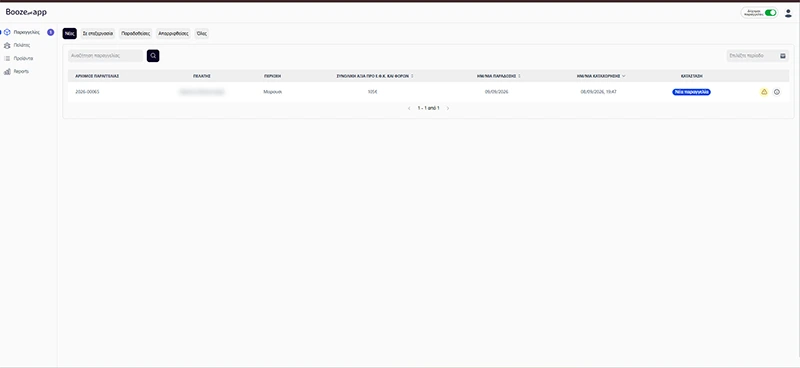
Task: Click the blue Νέα παραγγελία status badge
Action: (x=691, y=92)
